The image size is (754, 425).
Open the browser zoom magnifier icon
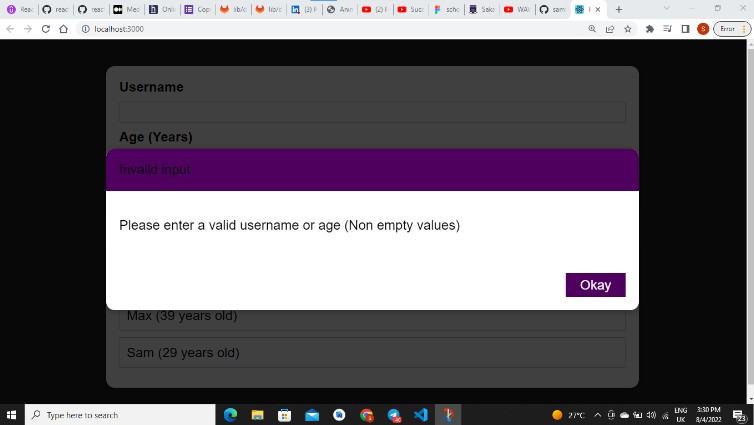(x=592, y=29)
